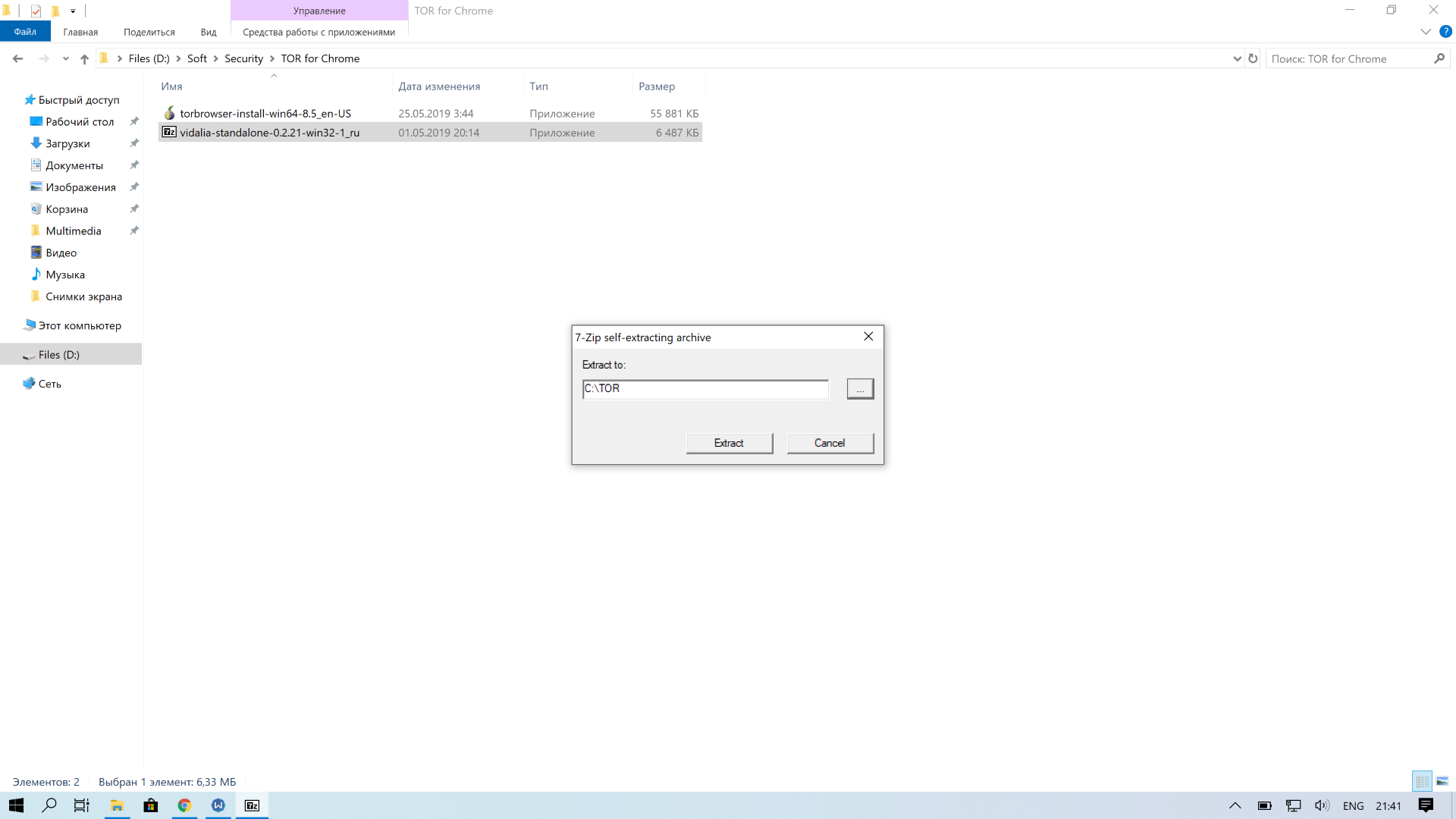
Task: Click the vidalia 7z file icon
Action: pos(169,132)
